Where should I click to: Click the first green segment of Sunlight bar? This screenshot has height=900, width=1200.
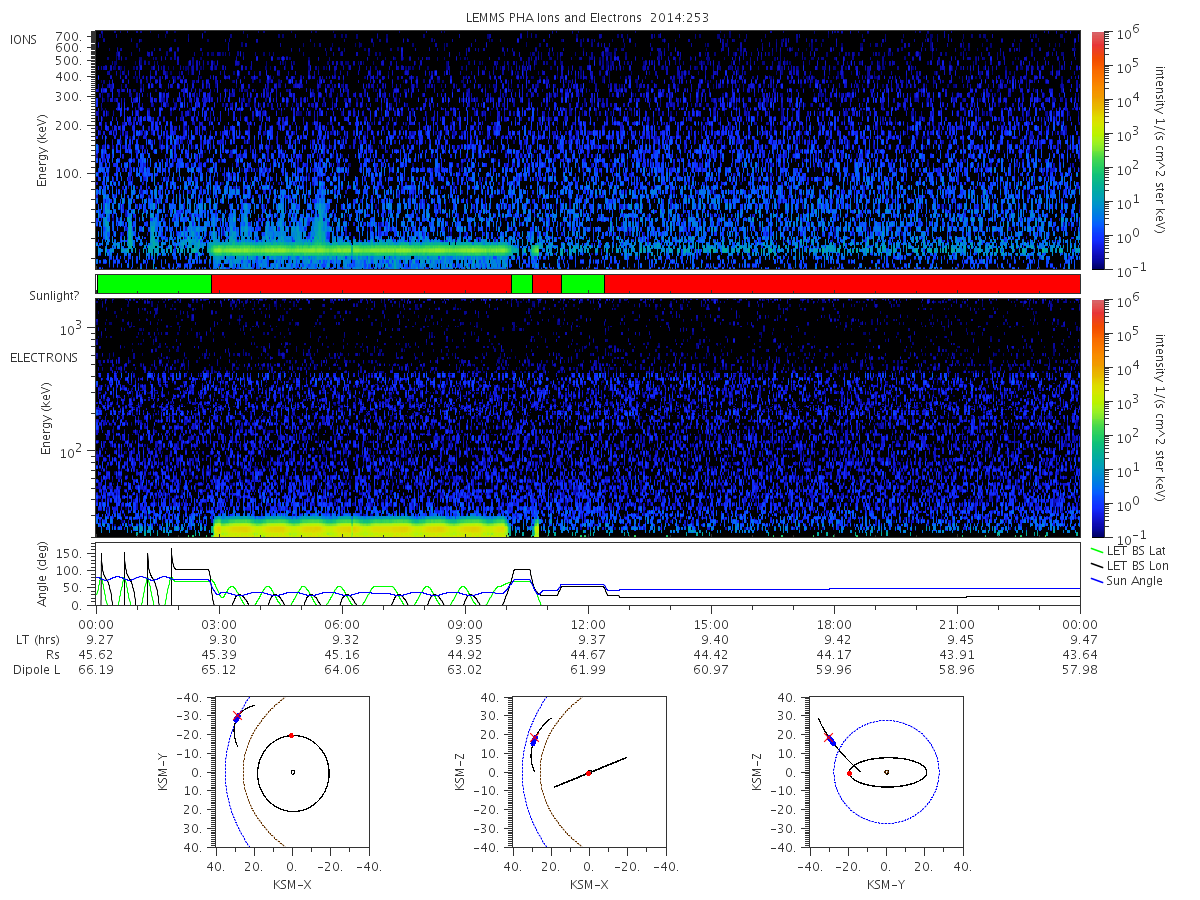pos(154,284)
